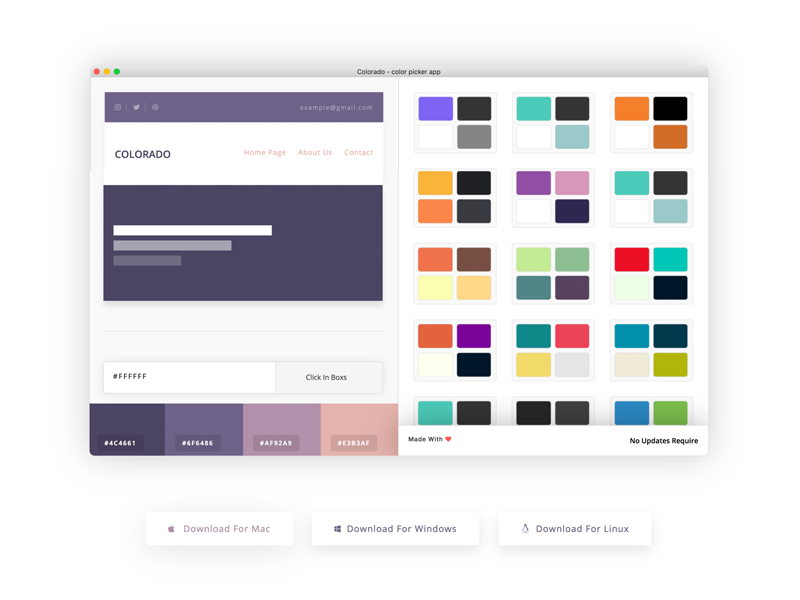Pick the brown swatch in coral palette

(474, 260)
